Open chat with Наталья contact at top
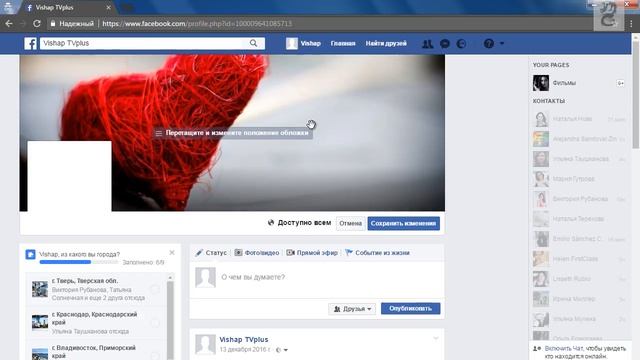640x360 pixels. (579, 119)
